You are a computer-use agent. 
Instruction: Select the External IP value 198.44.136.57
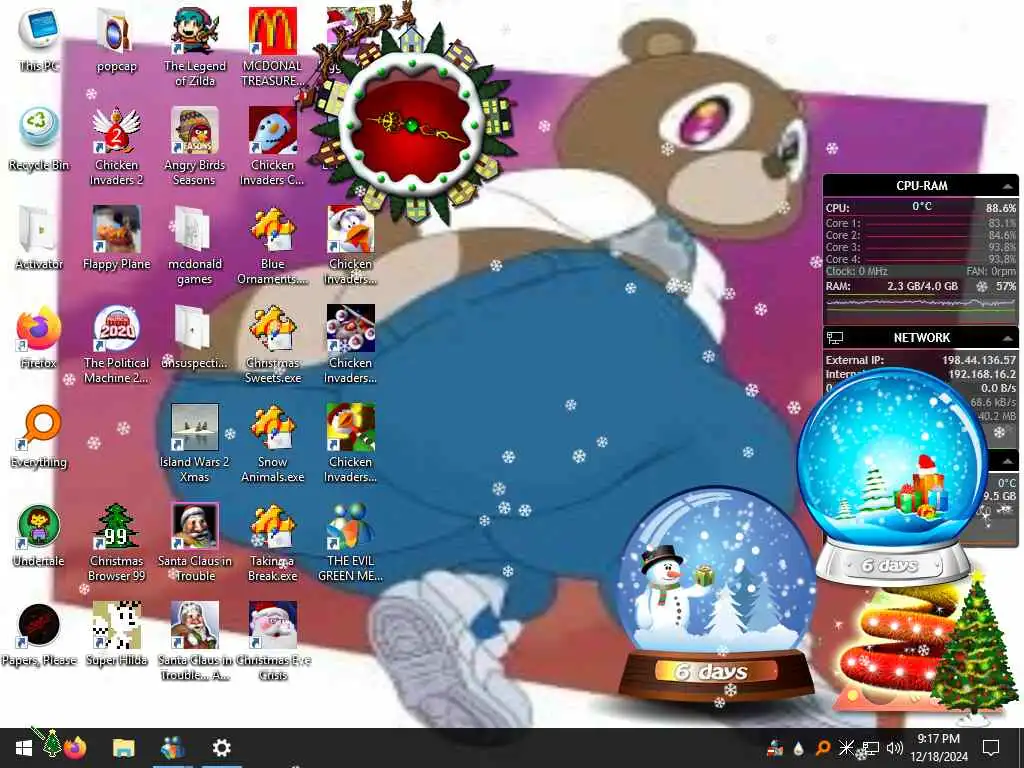[978, 360]
